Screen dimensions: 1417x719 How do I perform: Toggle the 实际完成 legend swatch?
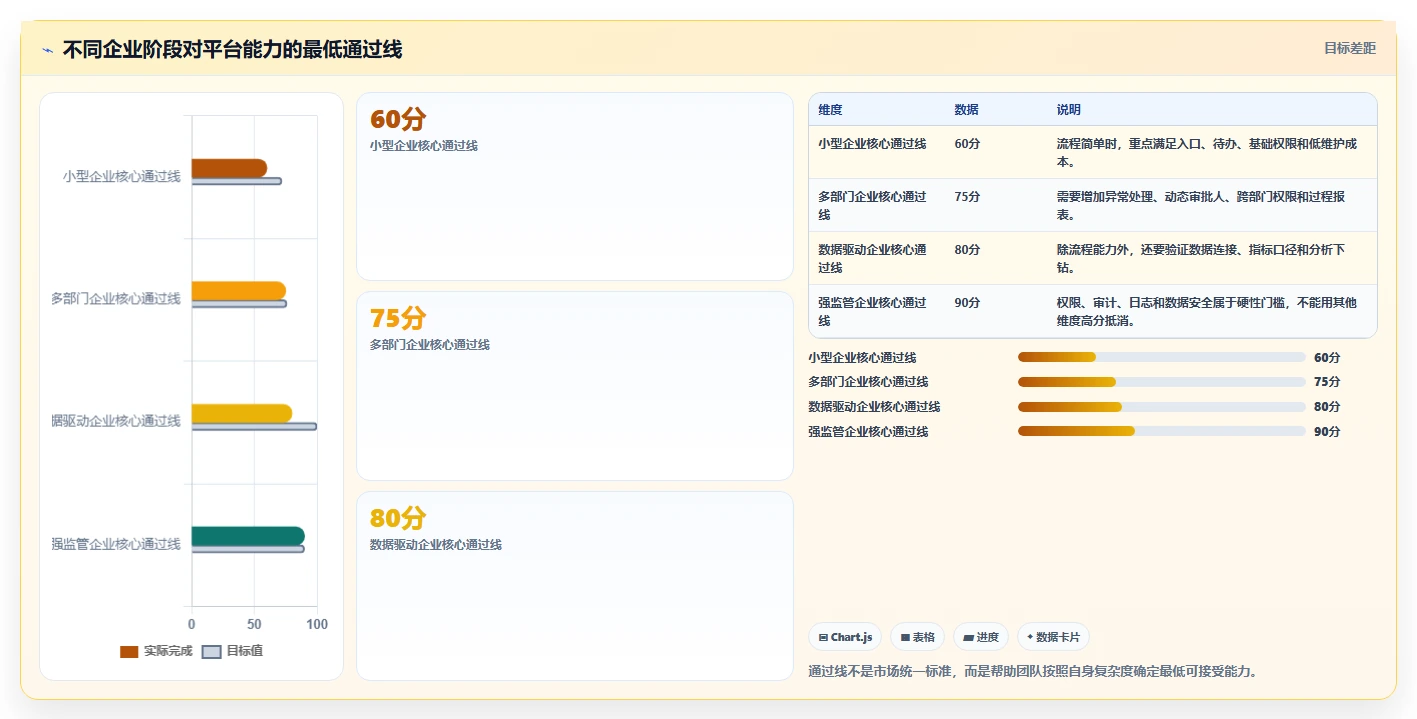(129, 651)
